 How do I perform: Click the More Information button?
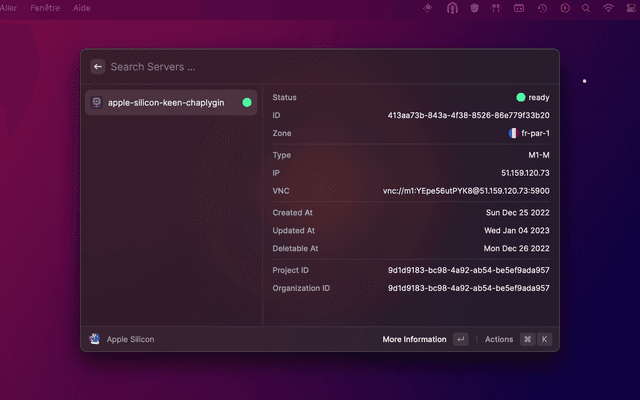[414, 339]
